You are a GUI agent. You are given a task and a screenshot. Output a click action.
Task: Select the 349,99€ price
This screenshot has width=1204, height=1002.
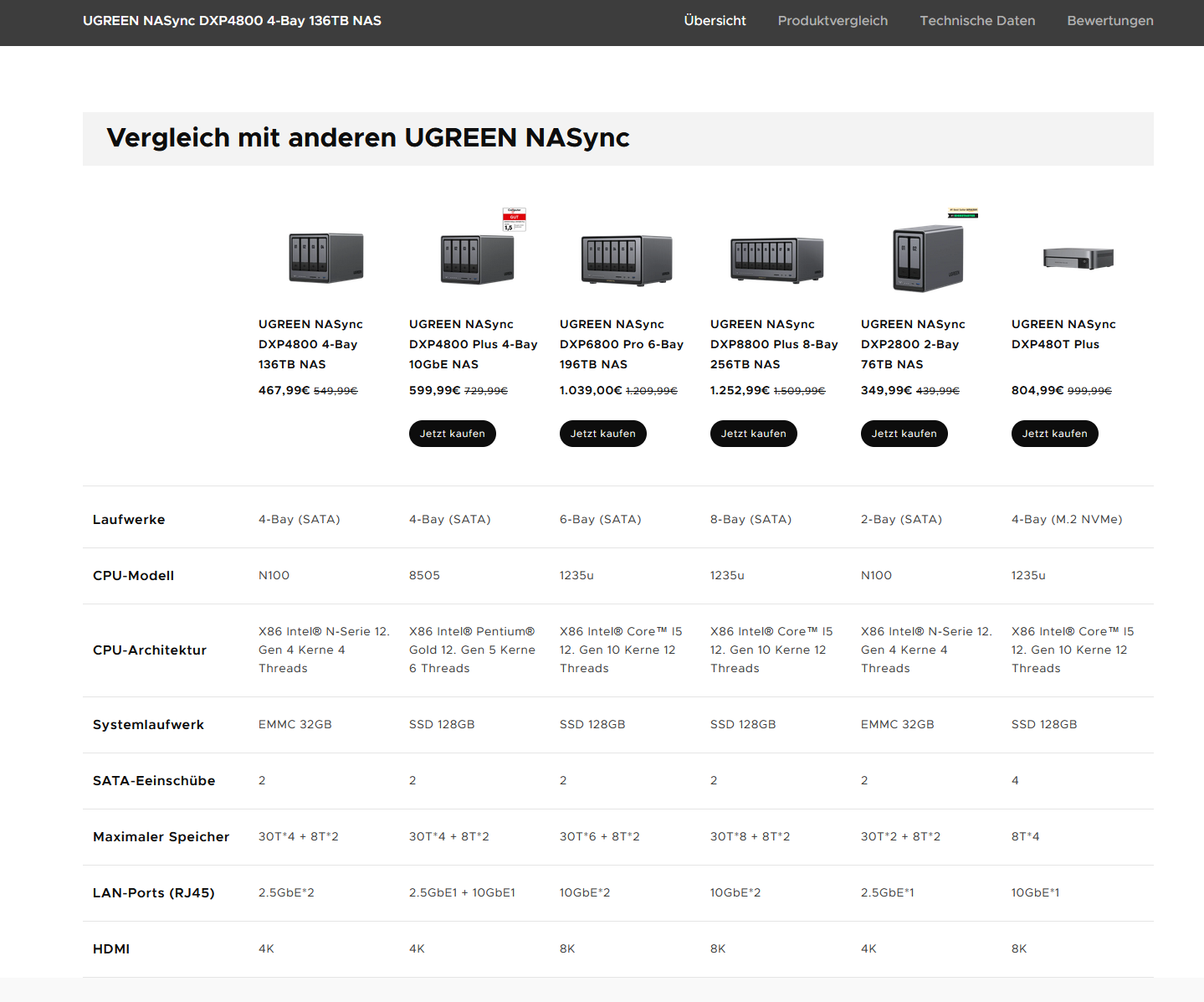click(886, 390)
